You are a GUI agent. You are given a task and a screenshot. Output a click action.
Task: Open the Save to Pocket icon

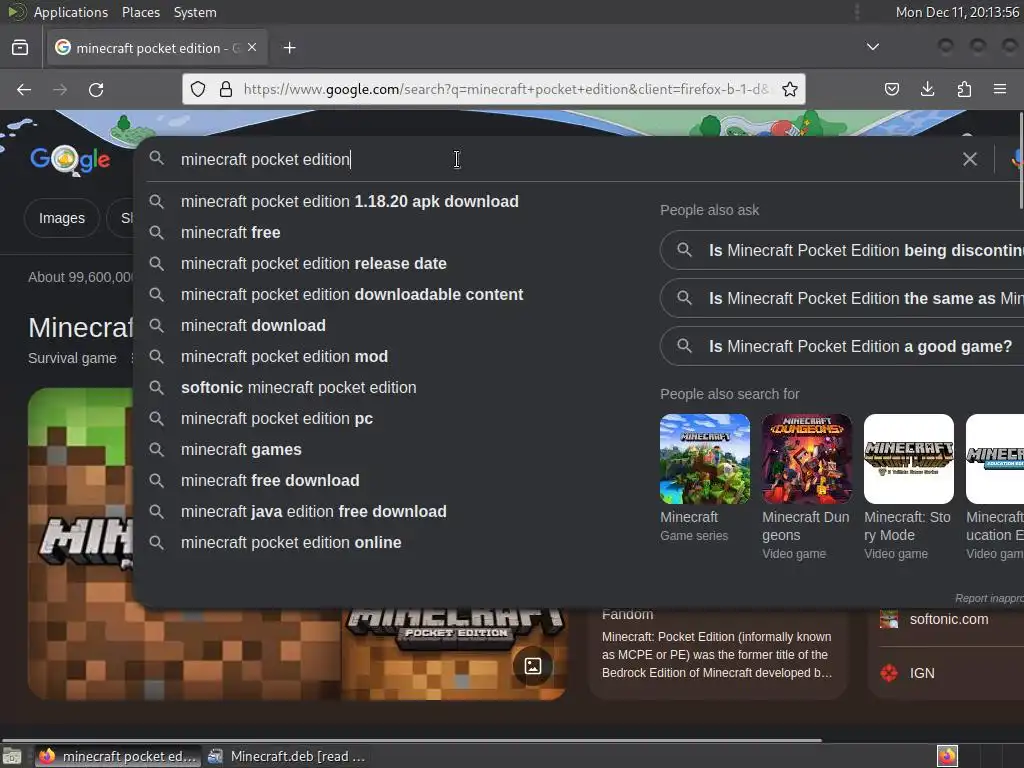click(892, 89)
